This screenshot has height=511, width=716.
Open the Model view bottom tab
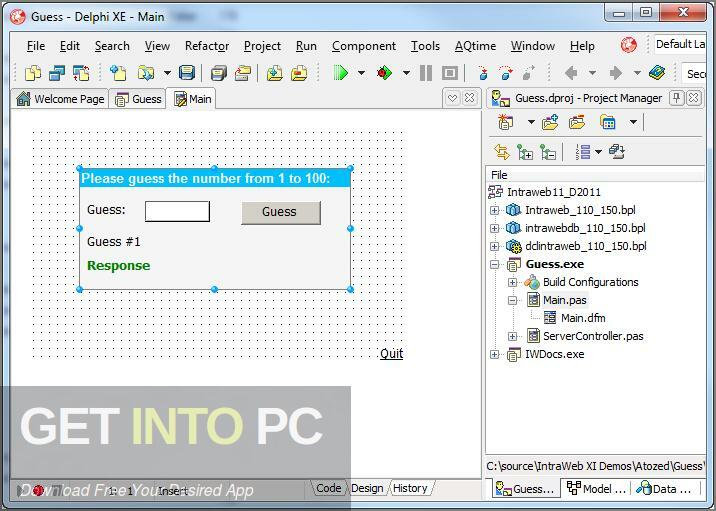[595, 489]
